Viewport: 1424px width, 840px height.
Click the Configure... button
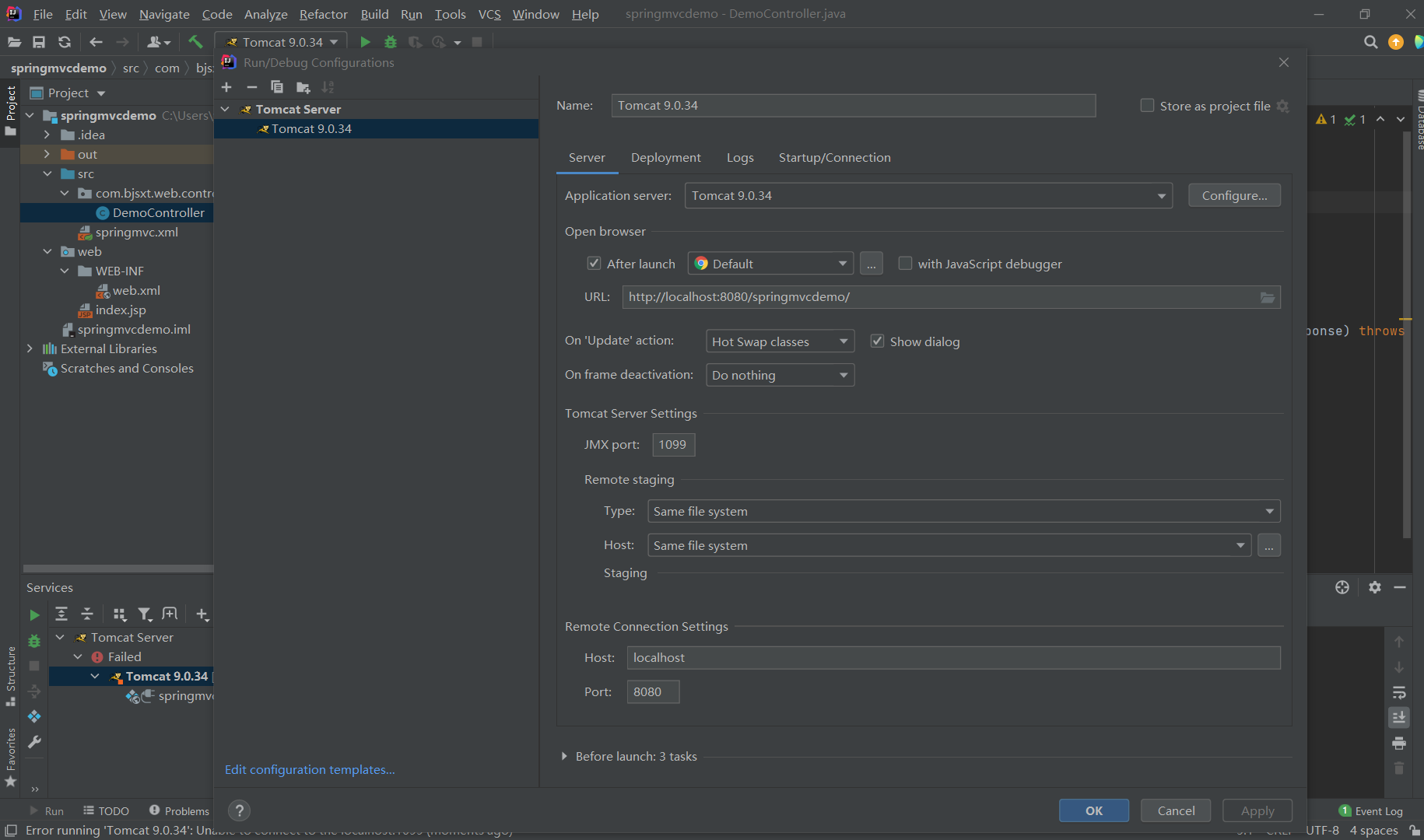coord(1234,195)
